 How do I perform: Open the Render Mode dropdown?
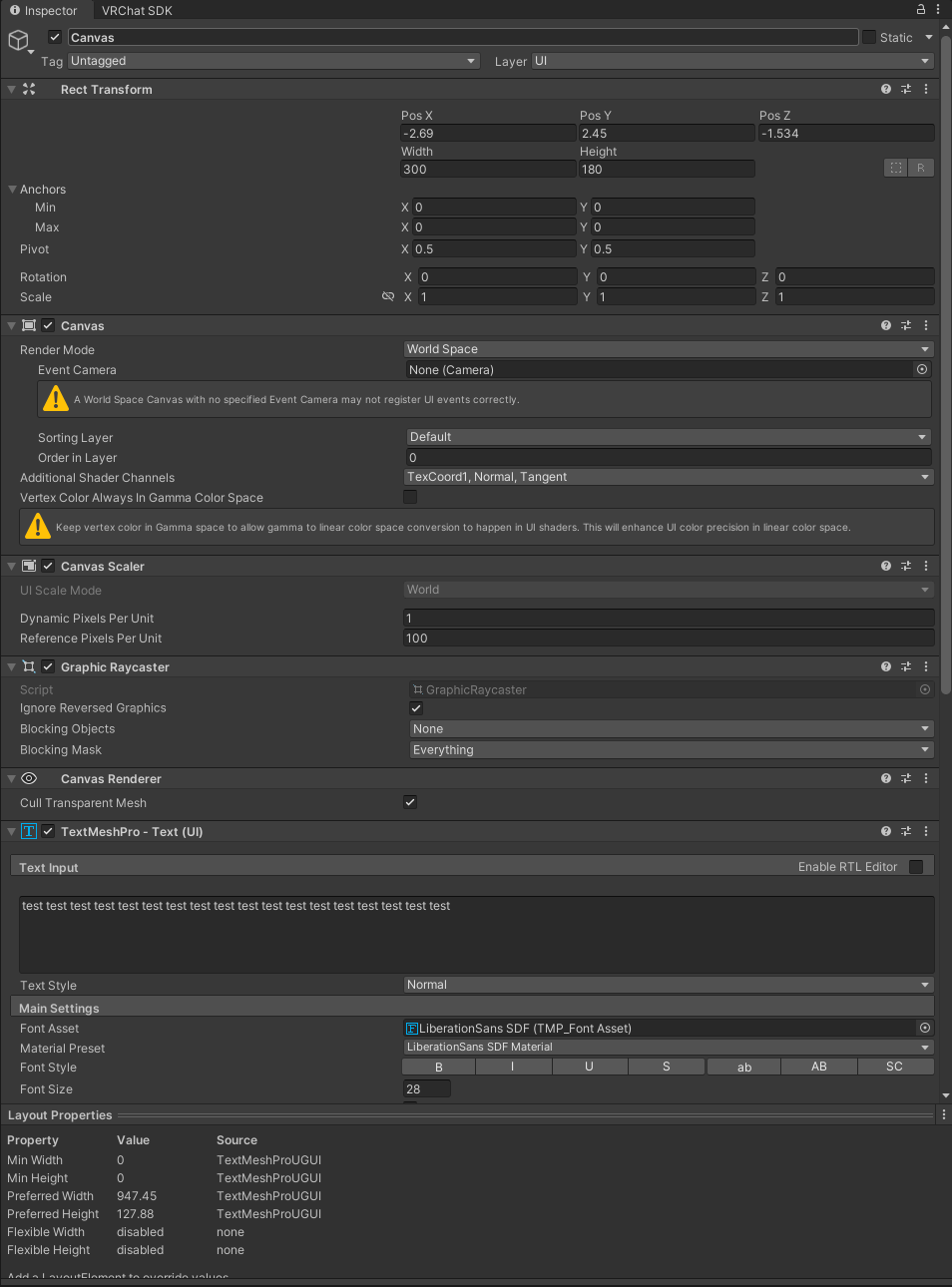point(668,349)
